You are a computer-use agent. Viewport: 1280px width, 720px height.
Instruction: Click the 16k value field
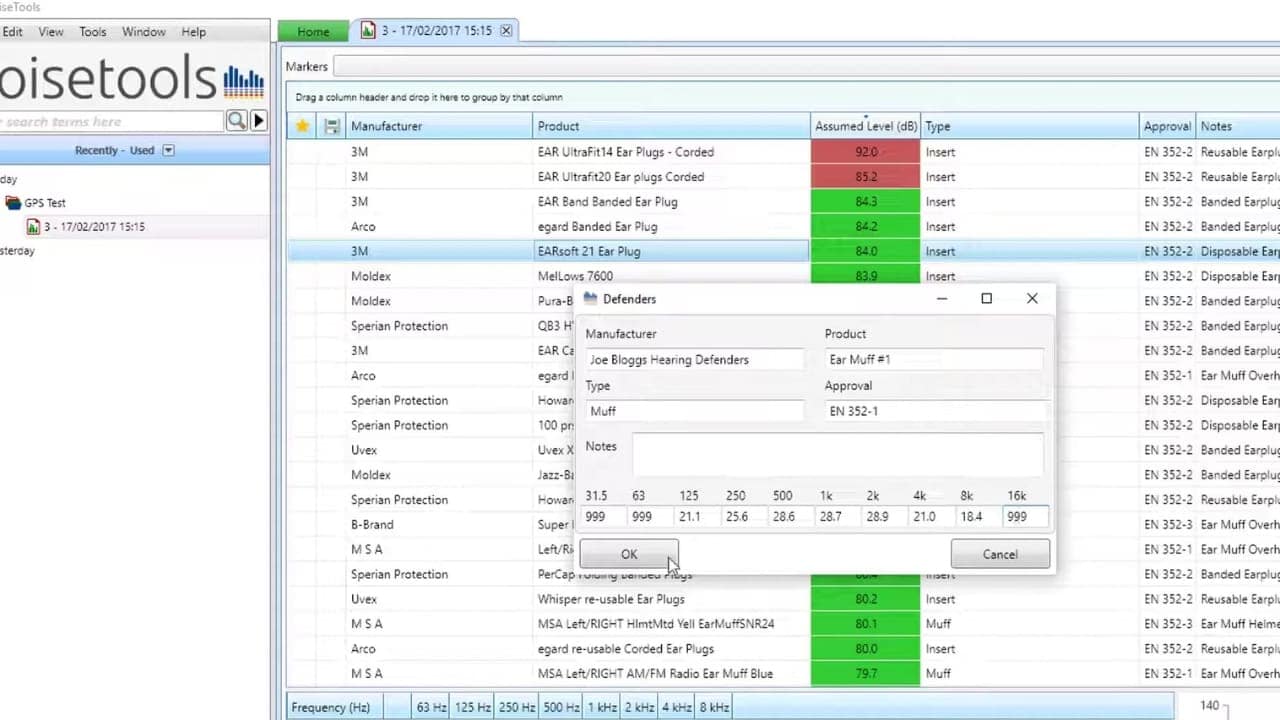click(x=1026, y=517)
